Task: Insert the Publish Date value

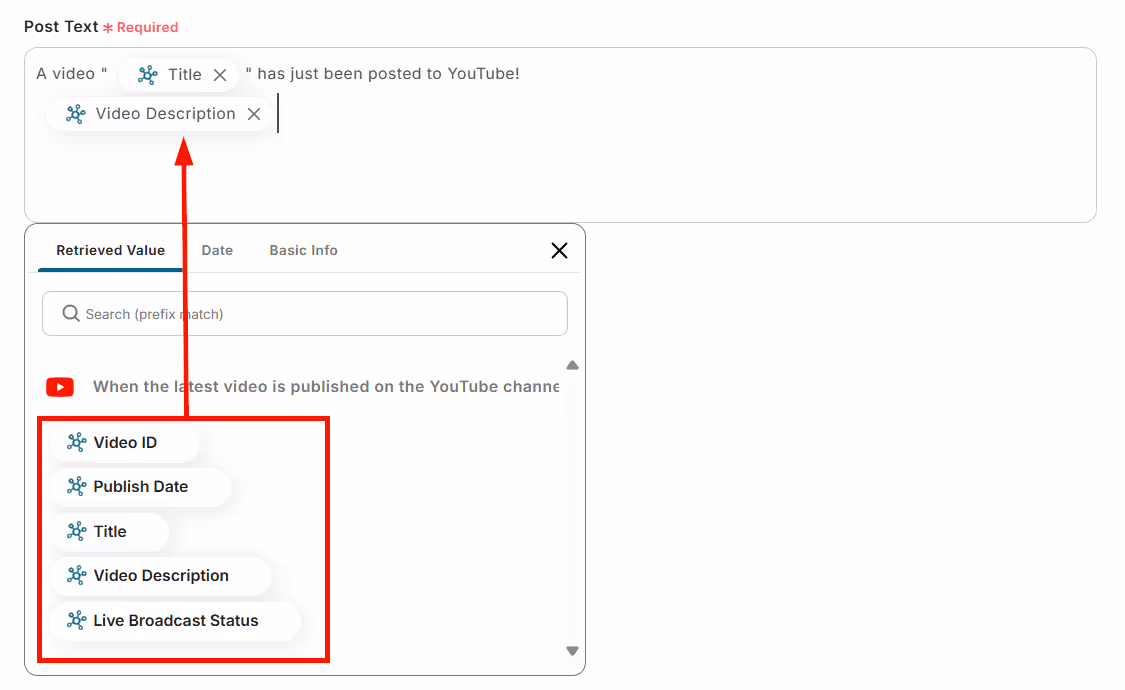Action: 141,487
